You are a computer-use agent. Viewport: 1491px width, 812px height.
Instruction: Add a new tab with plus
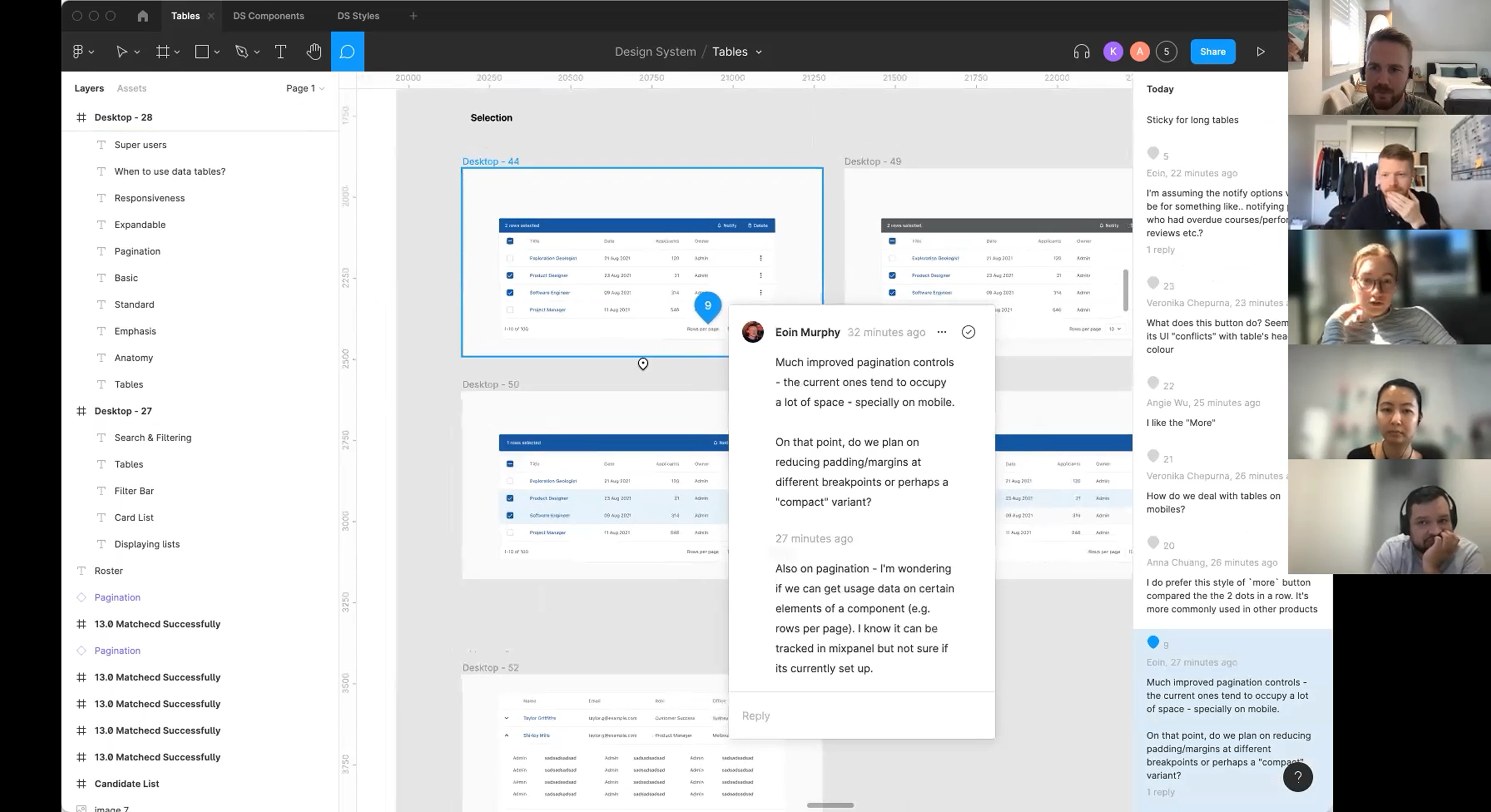click(413, 16)
